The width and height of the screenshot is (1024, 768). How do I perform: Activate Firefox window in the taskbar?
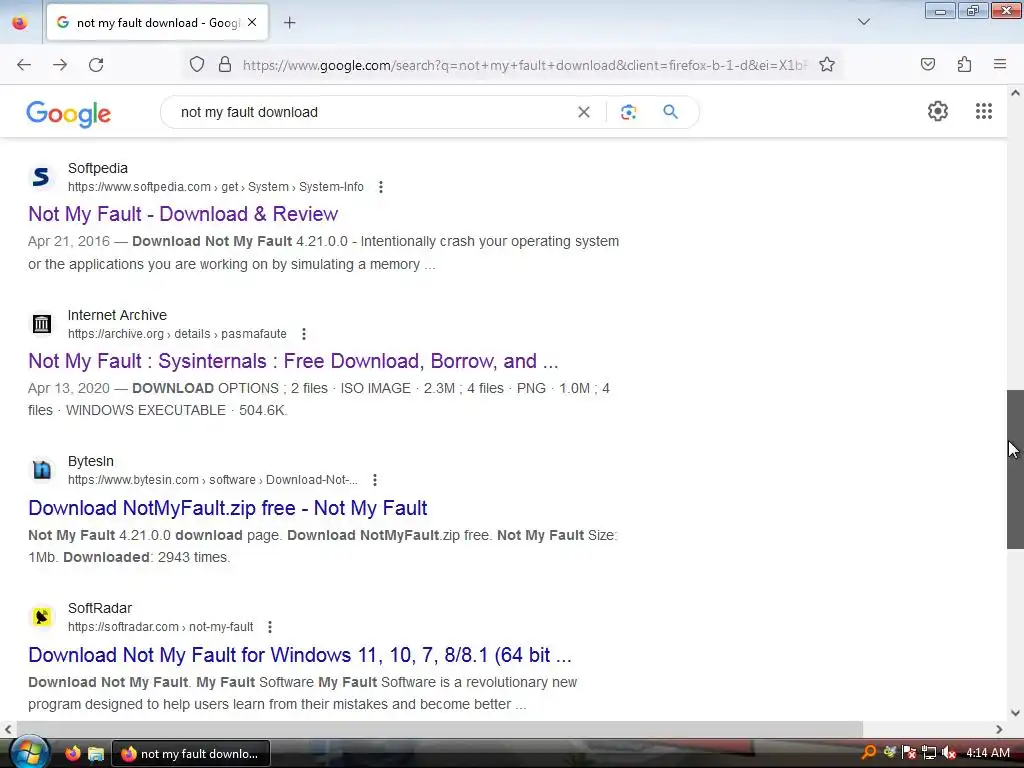(191, 754)
